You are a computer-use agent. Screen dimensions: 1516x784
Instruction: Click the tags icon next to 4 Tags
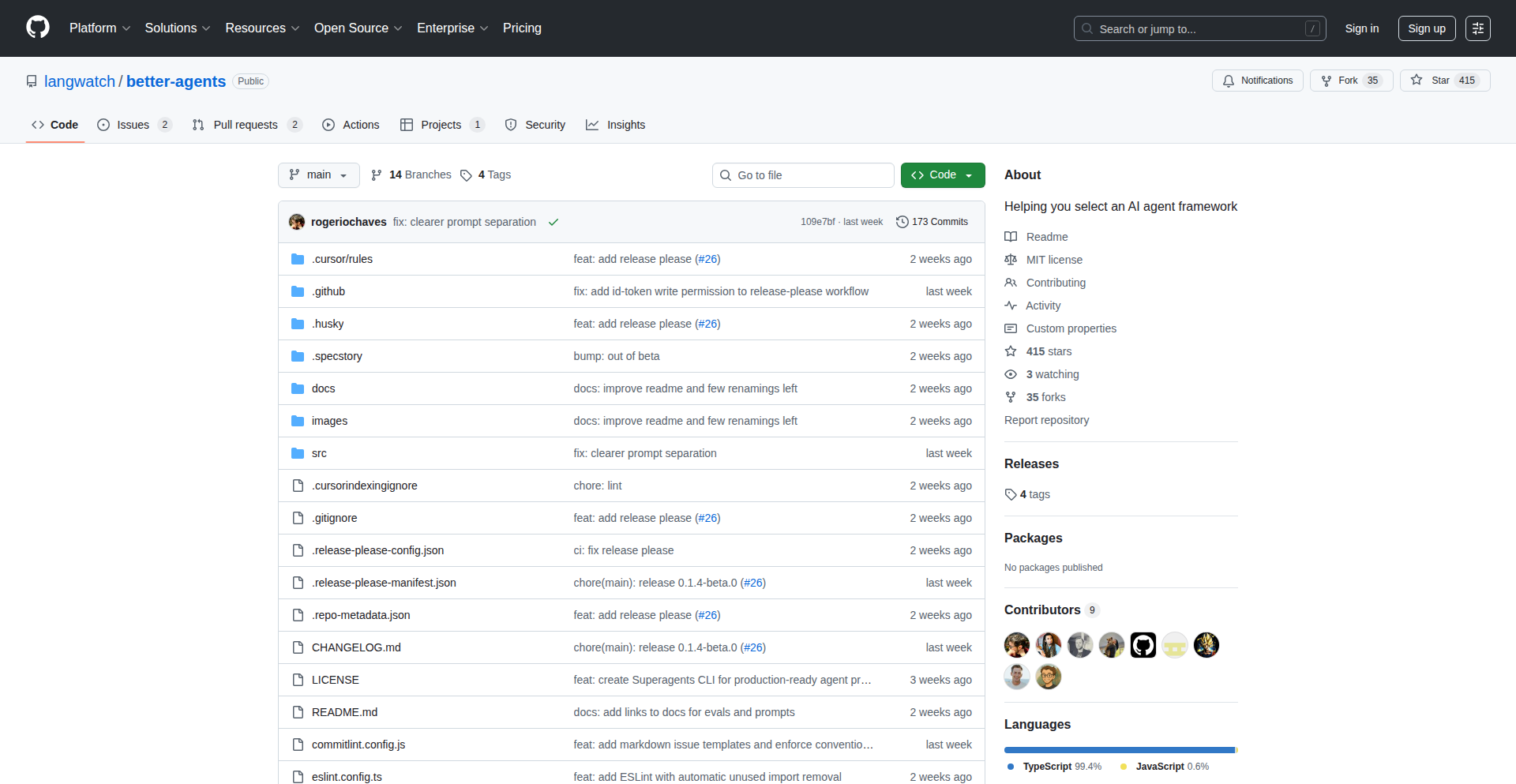point(466,175)
